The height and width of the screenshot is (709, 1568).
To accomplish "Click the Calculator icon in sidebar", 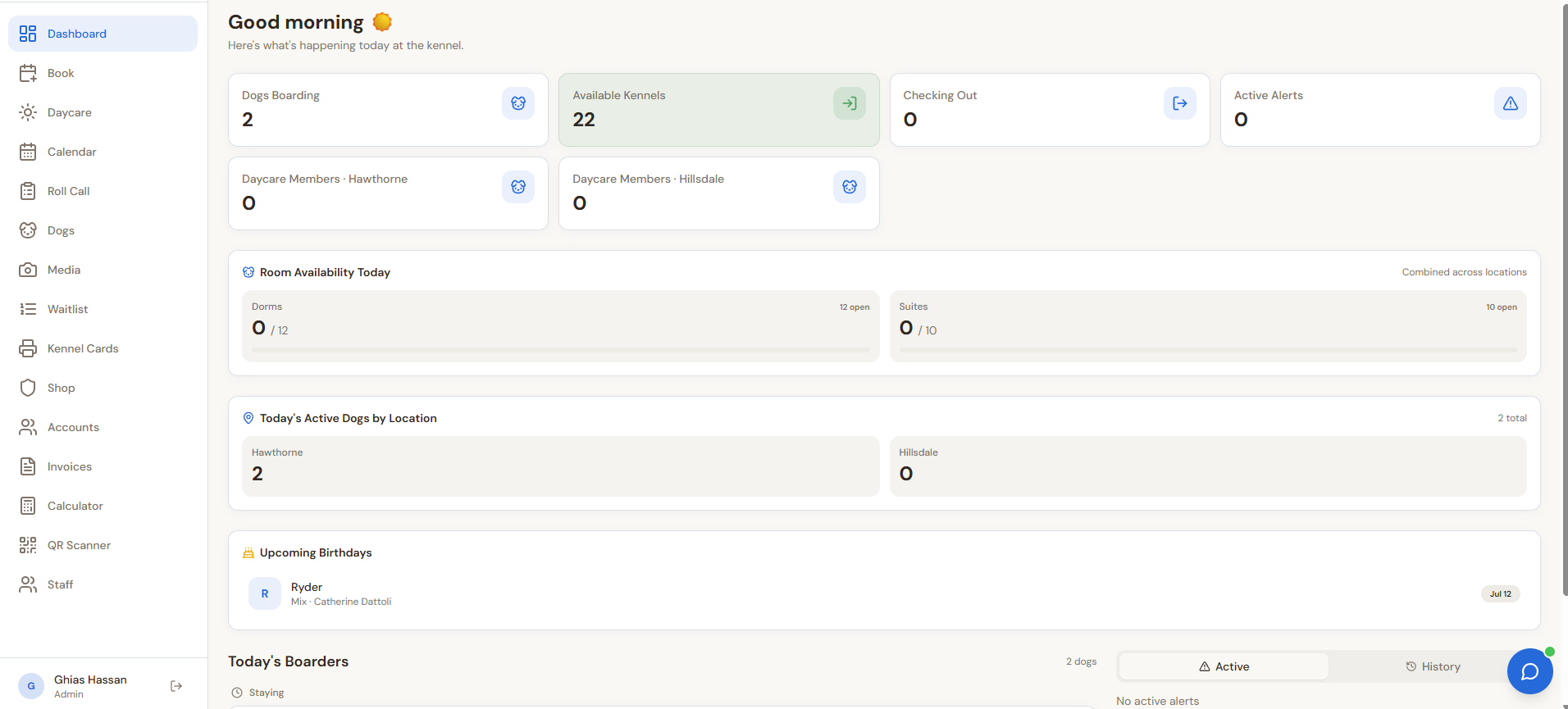I will [x=28, y=506].
